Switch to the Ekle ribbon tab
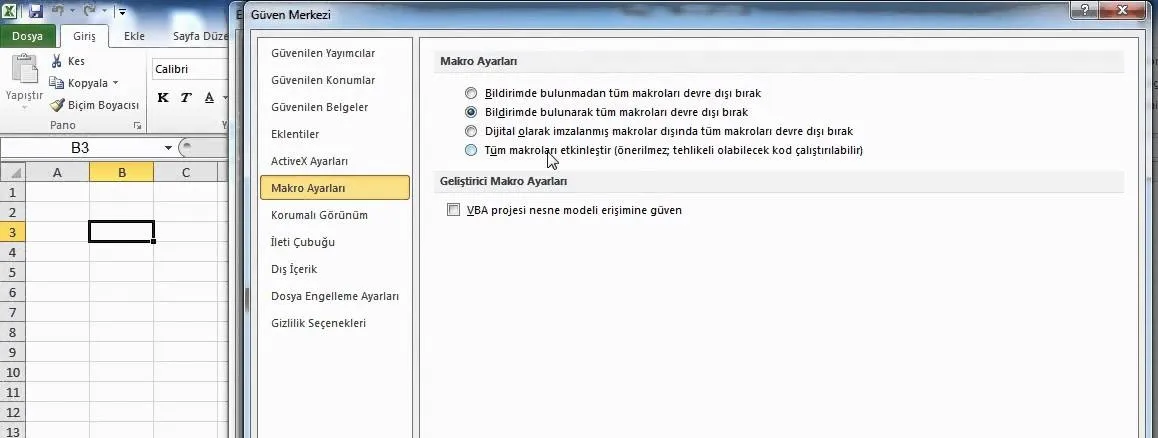This screenshot has height=438, width=1158. click(x=134, y=36)
